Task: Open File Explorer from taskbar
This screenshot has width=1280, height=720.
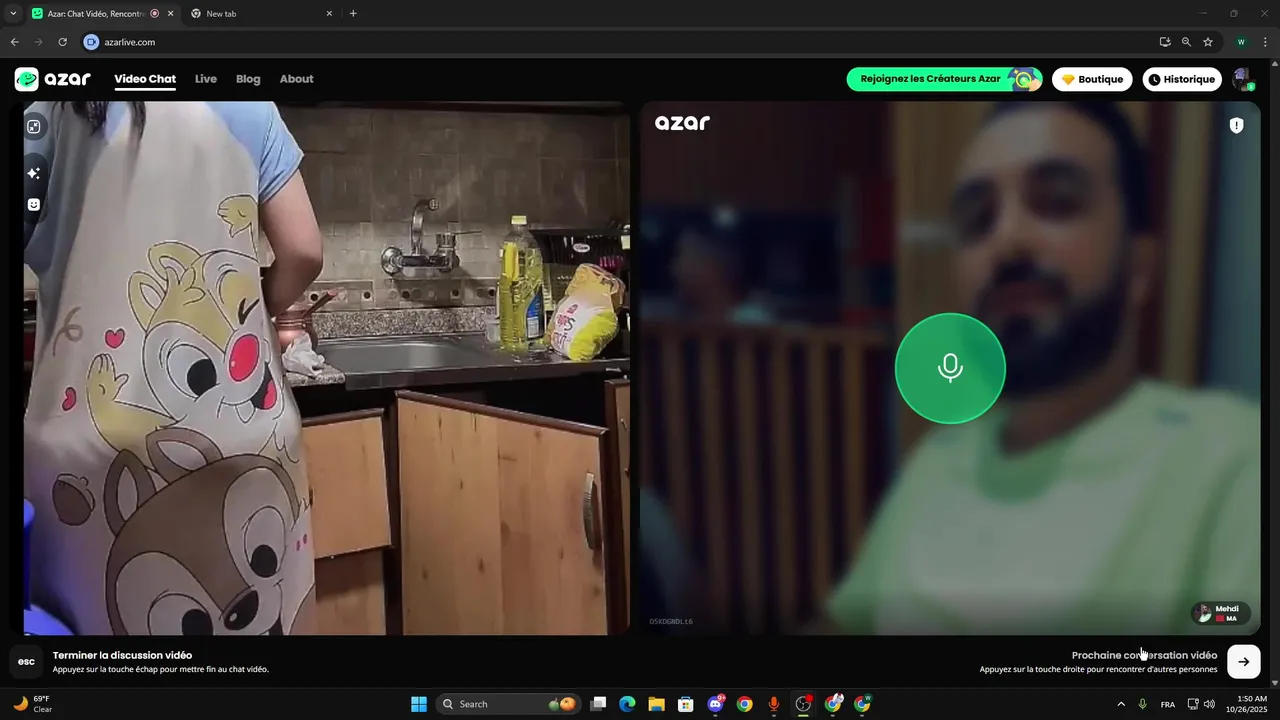Action: (x=656, y=704)
